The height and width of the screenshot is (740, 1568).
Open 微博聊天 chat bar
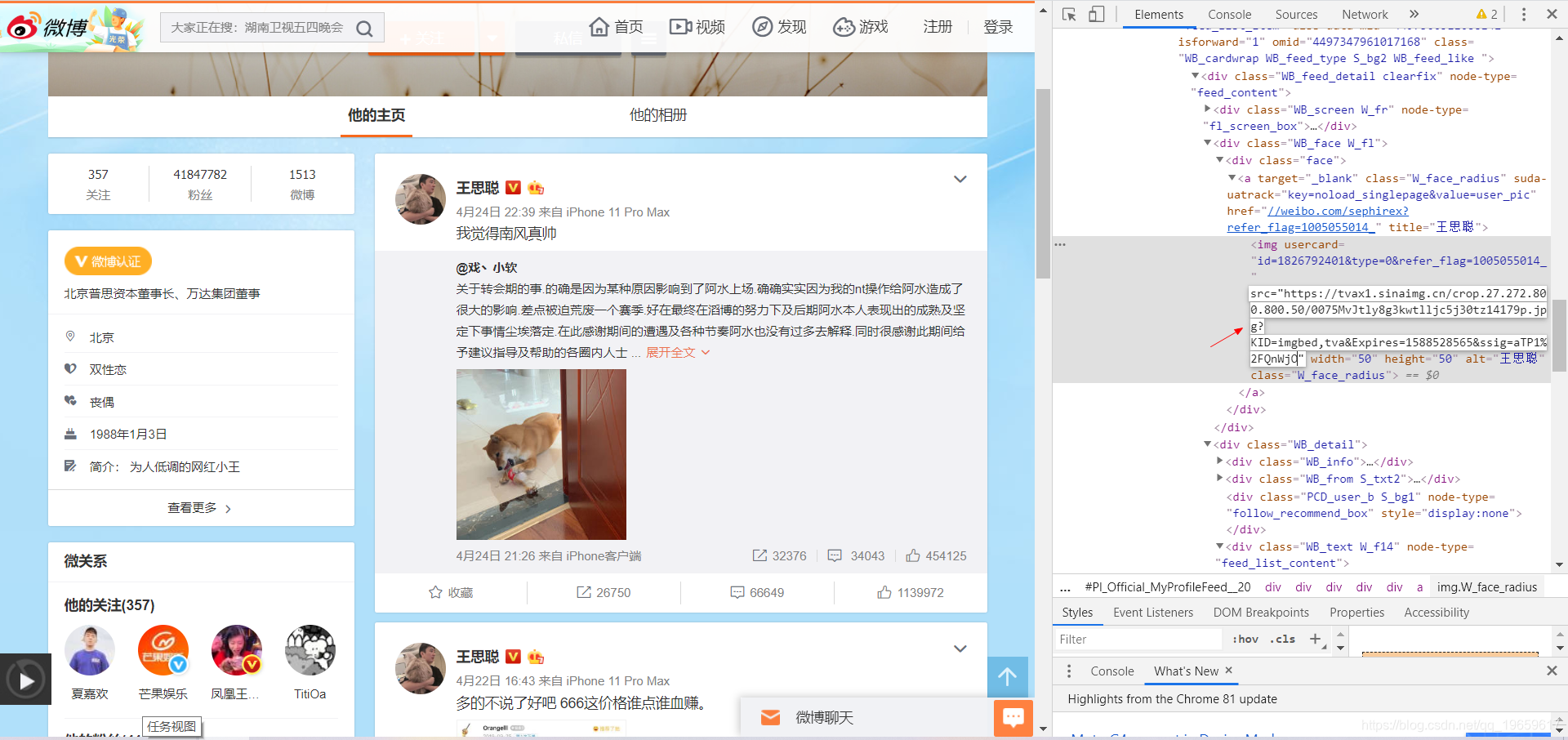coord(866,717)
